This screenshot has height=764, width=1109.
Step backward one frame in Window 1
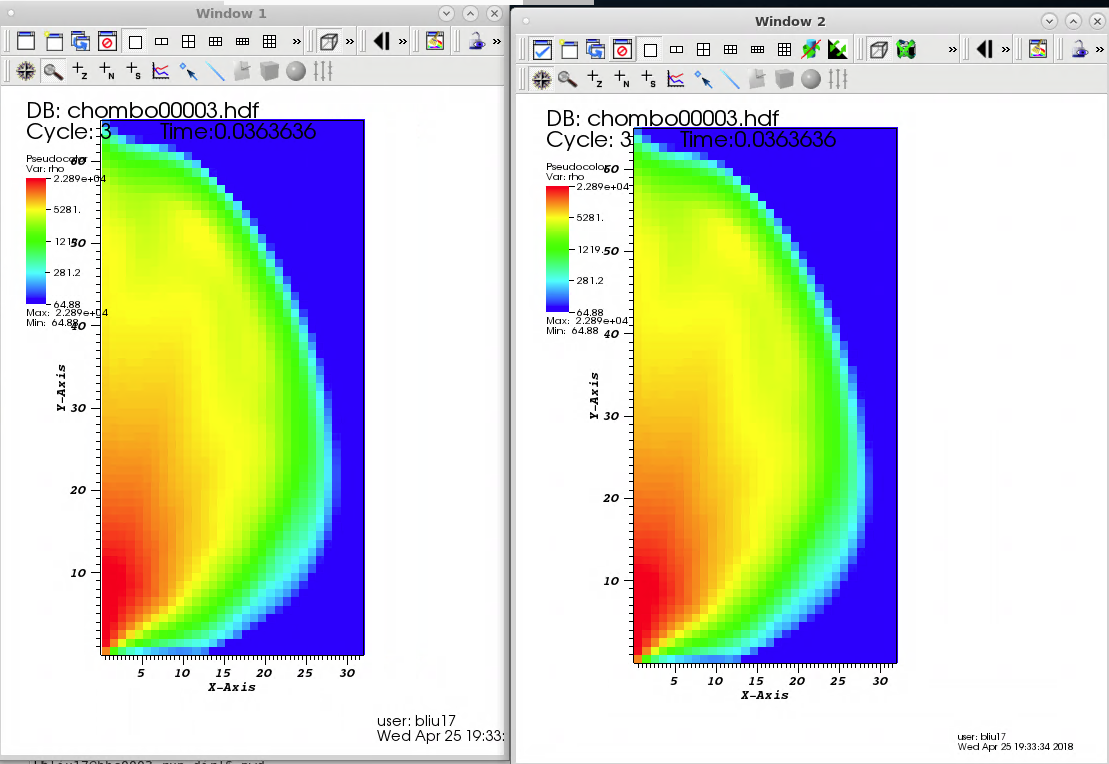pyautogui.click(x=382, y=42)
